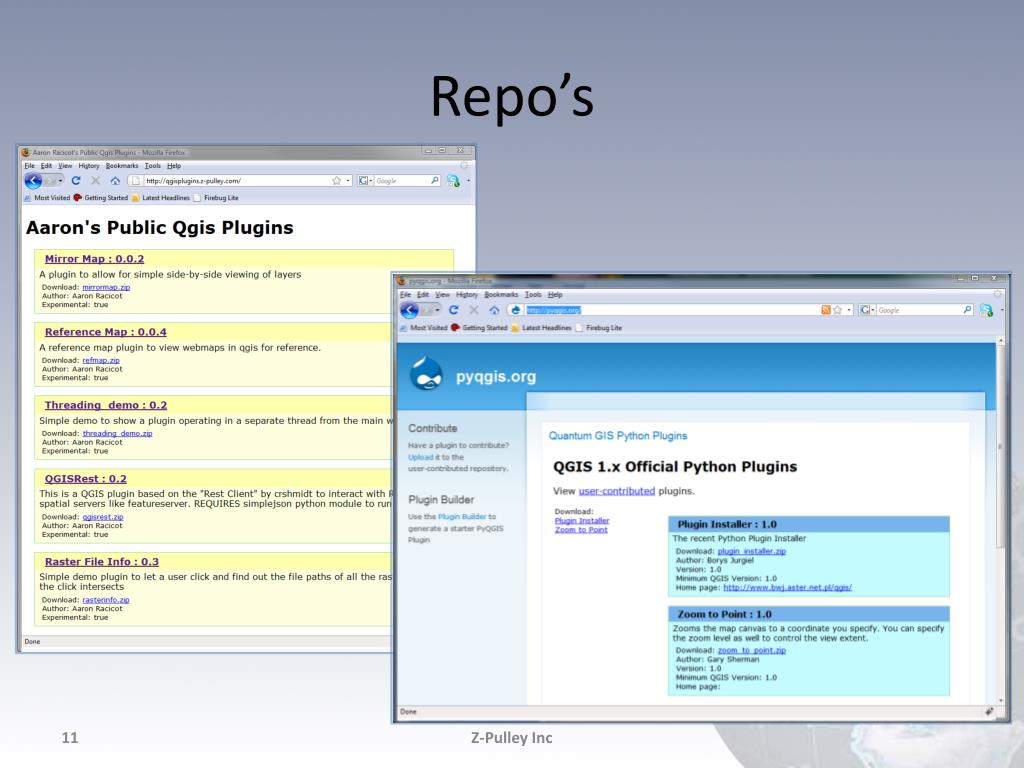
Task: Click Mirror Map : 0.0.2 heading link
Action: coord(94,259)
